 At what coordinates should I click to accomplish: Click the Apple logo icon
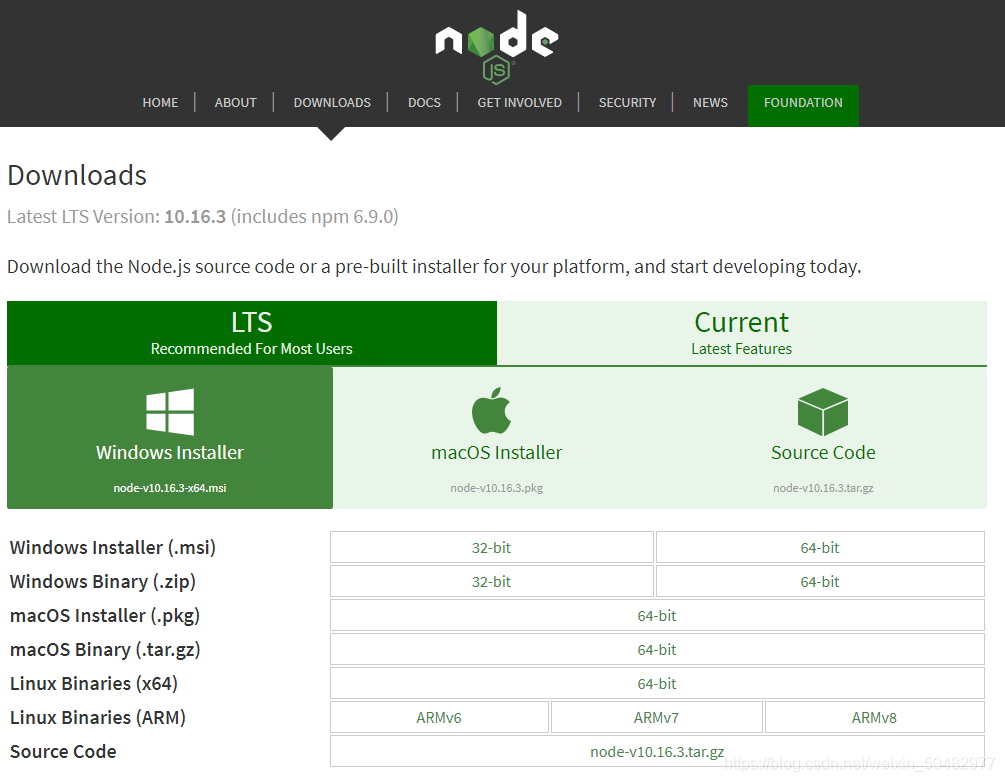492,410
